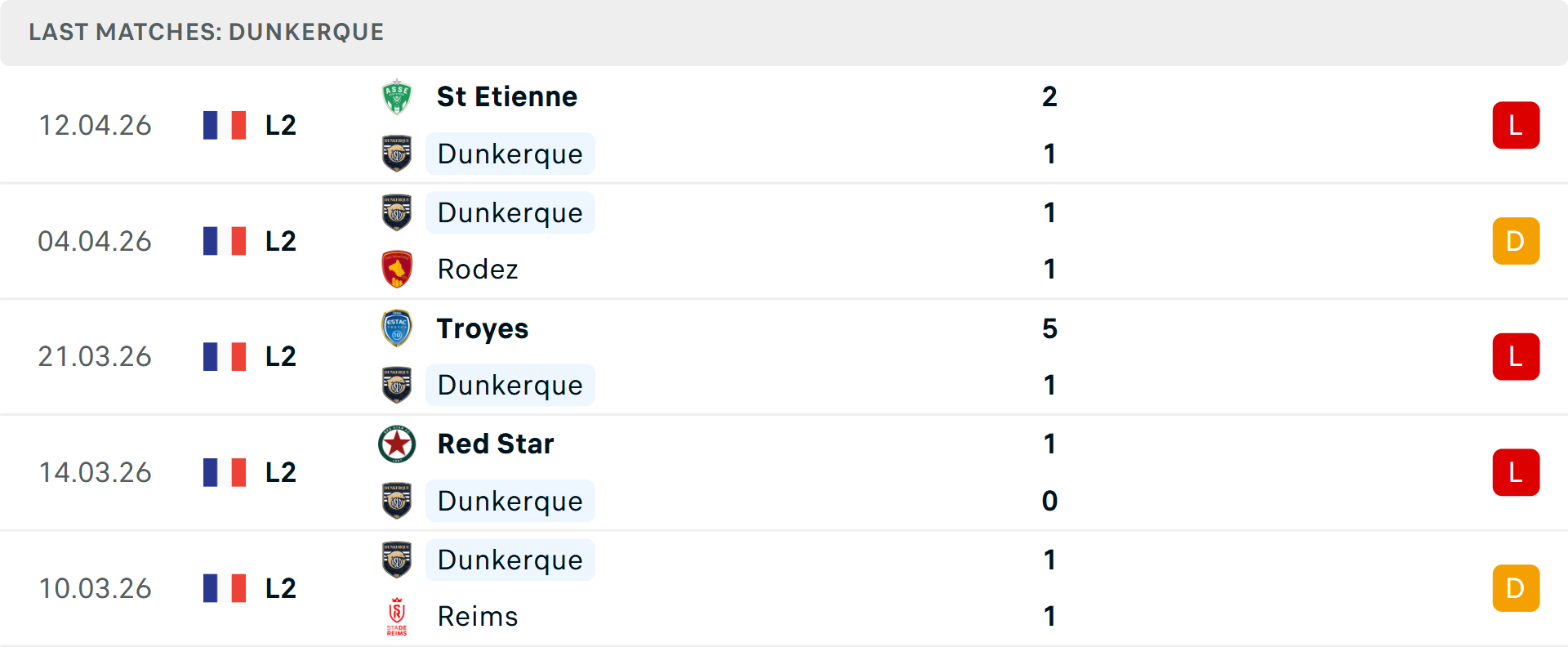Click French flag on 04.04.26 match

225,241
